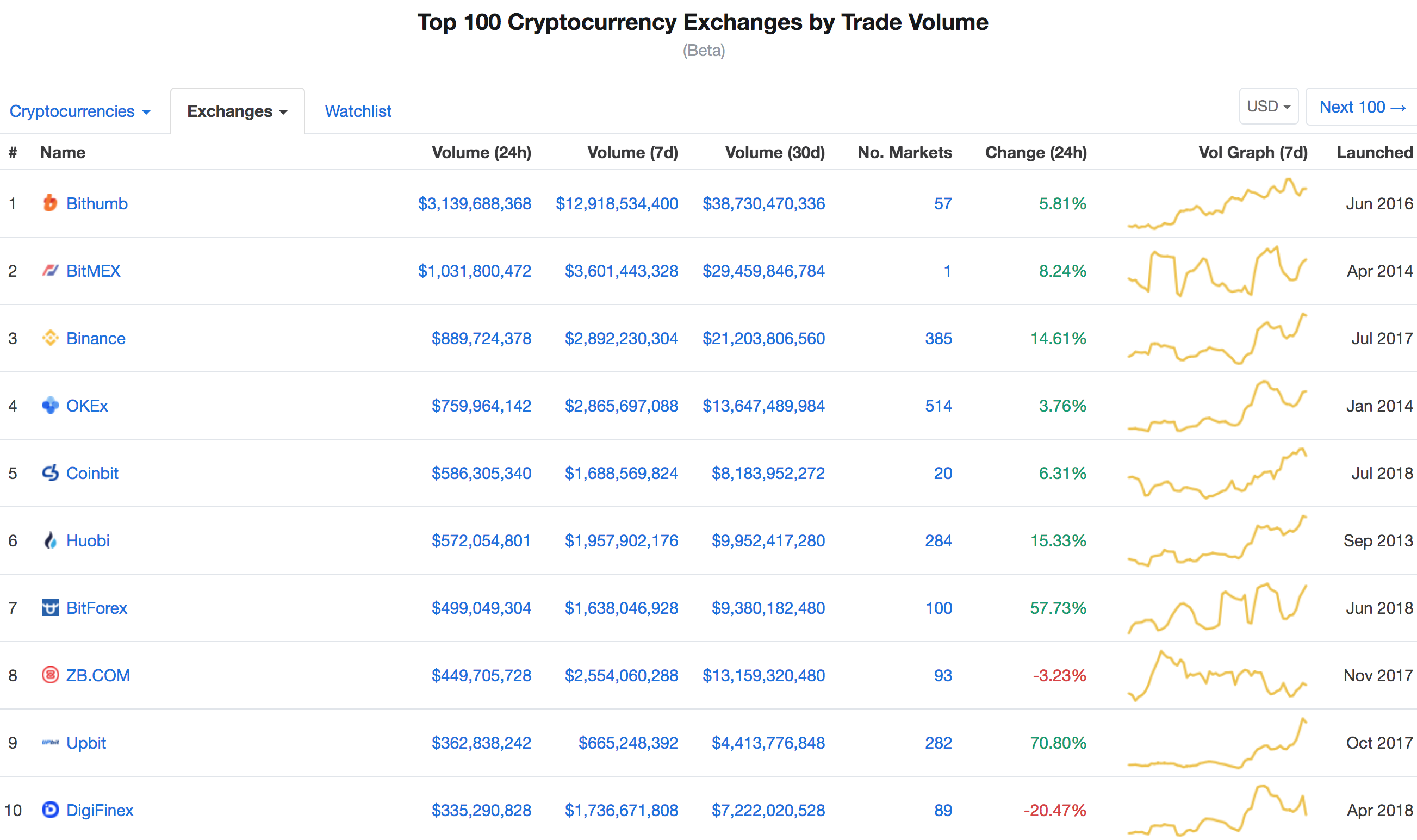Open the Bithumb exchange page

pos(97,203)
